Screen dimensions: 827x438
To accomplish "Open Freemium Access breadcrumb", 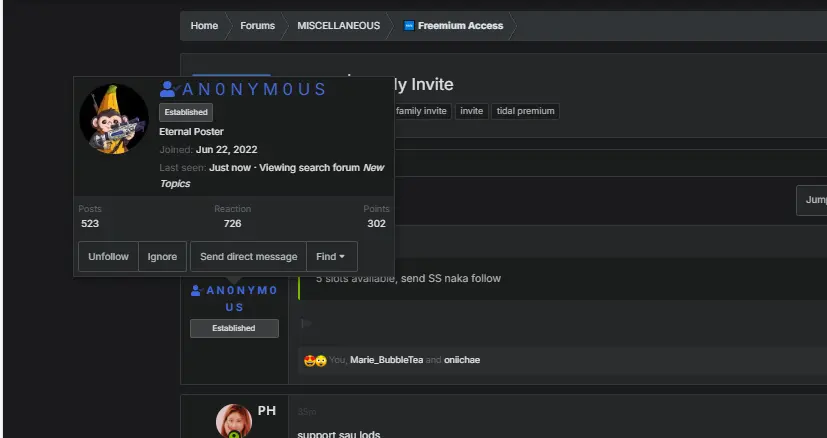I will coord(460,26).
